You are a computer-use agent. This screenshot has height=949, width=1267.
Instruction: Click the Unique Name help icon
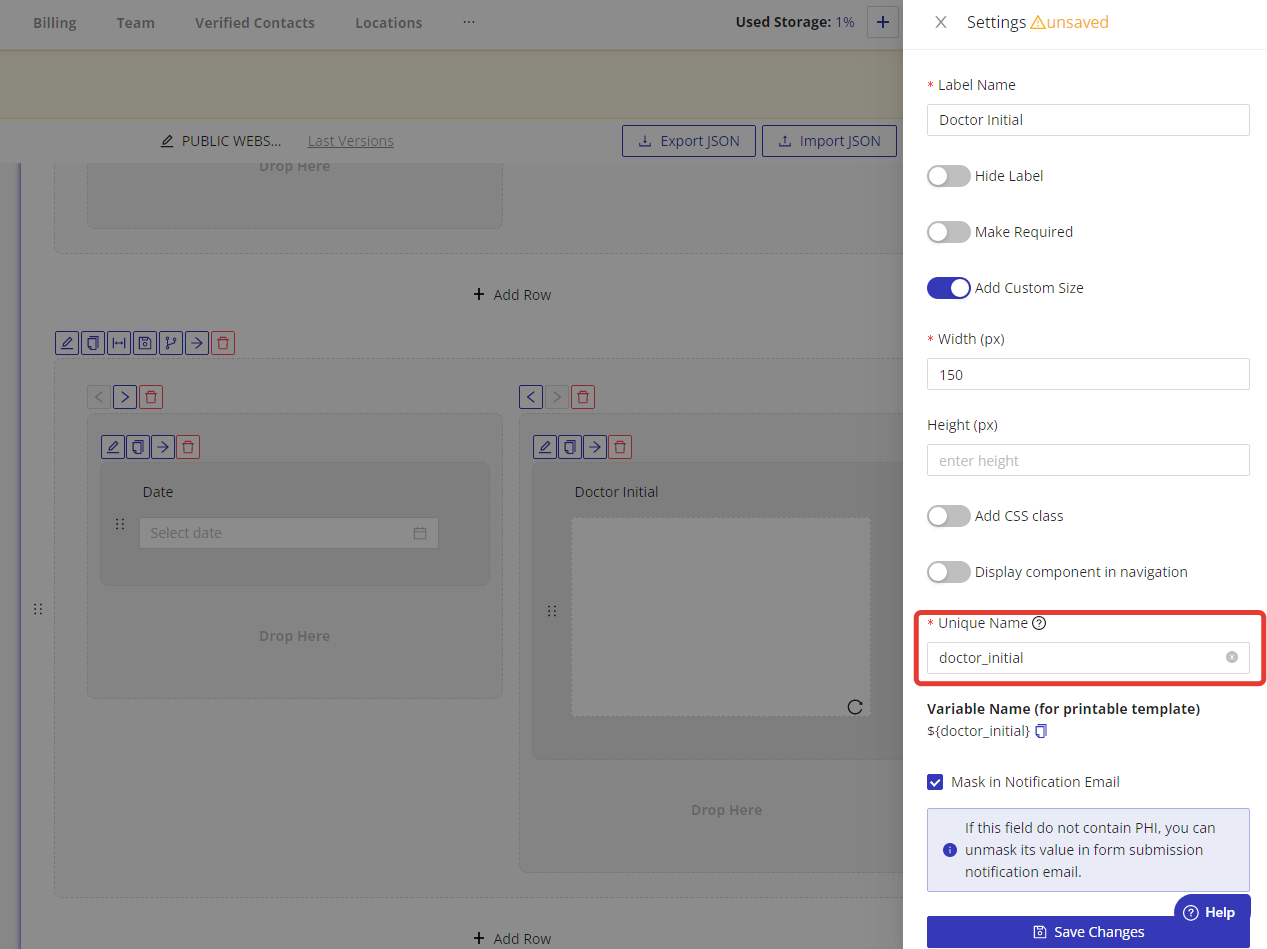point(1039,623)
